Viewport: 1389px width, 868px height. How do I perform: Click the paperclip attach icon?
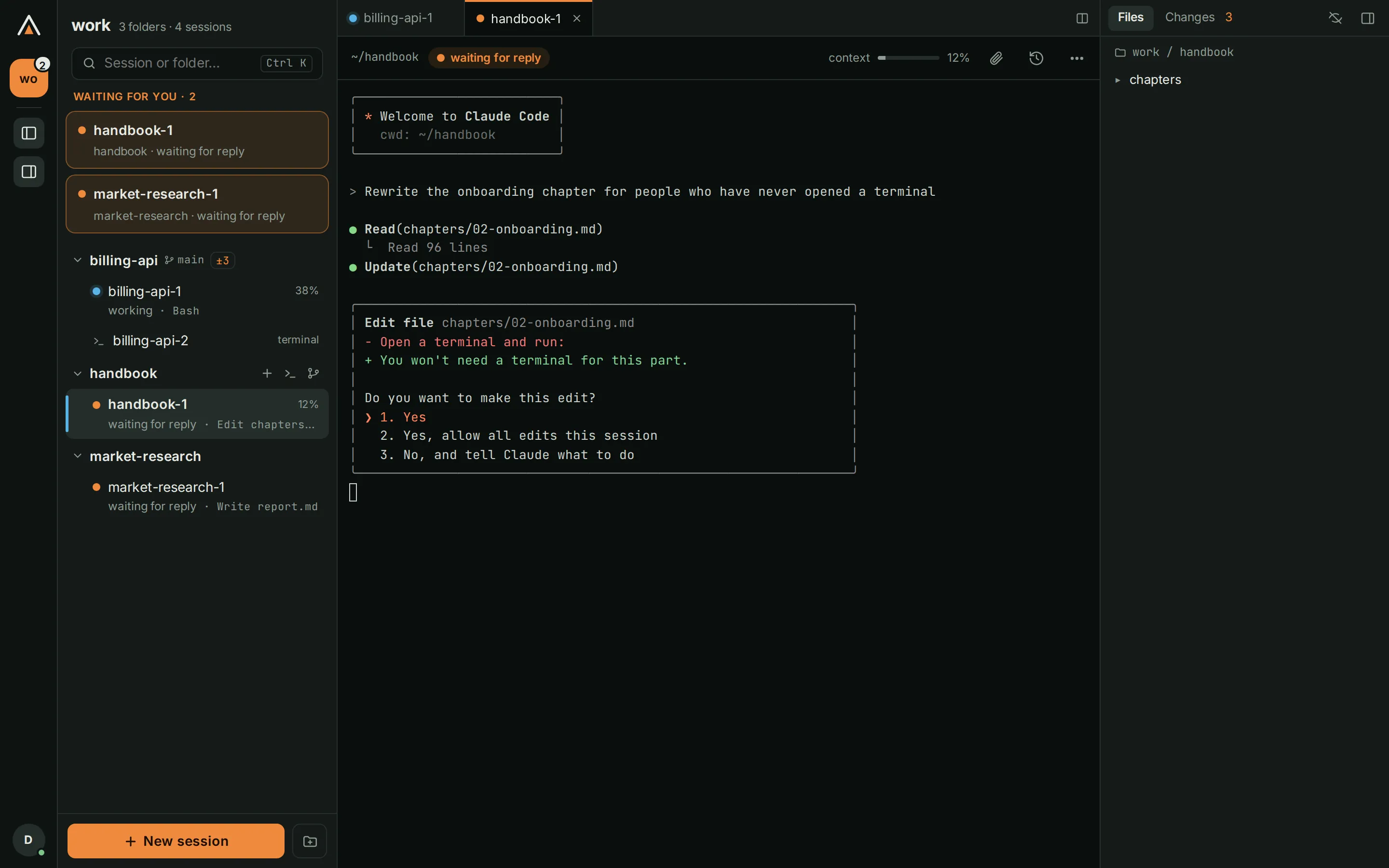[x=996, y=58]
